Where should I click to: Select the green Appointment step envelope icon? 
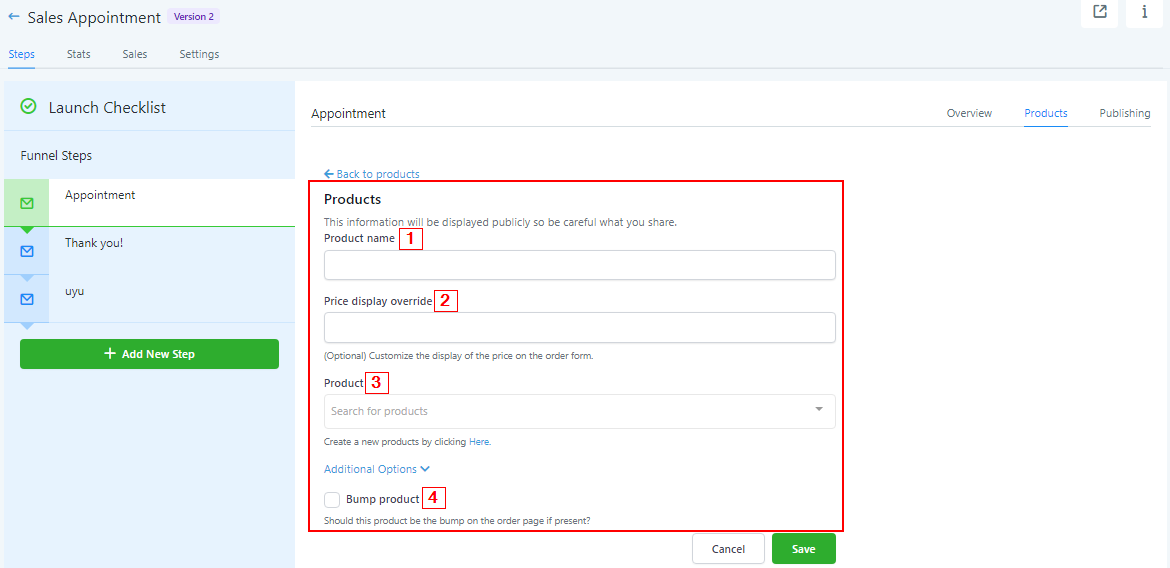point(27,203)
